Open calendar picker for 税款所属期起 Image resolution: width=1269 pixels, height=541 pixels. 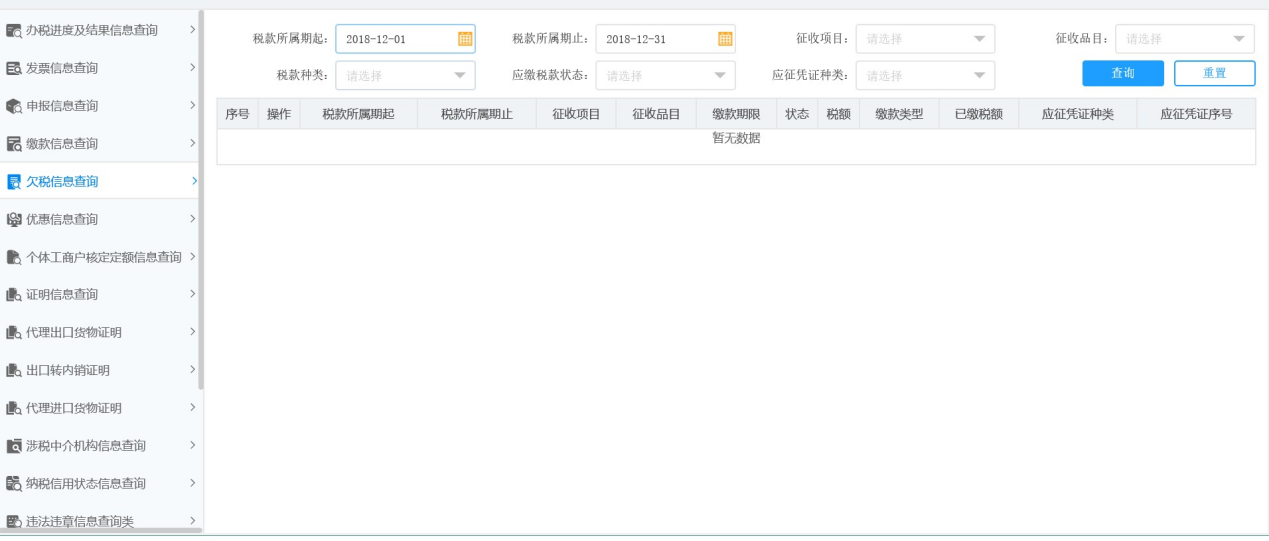tap(465, 39)
